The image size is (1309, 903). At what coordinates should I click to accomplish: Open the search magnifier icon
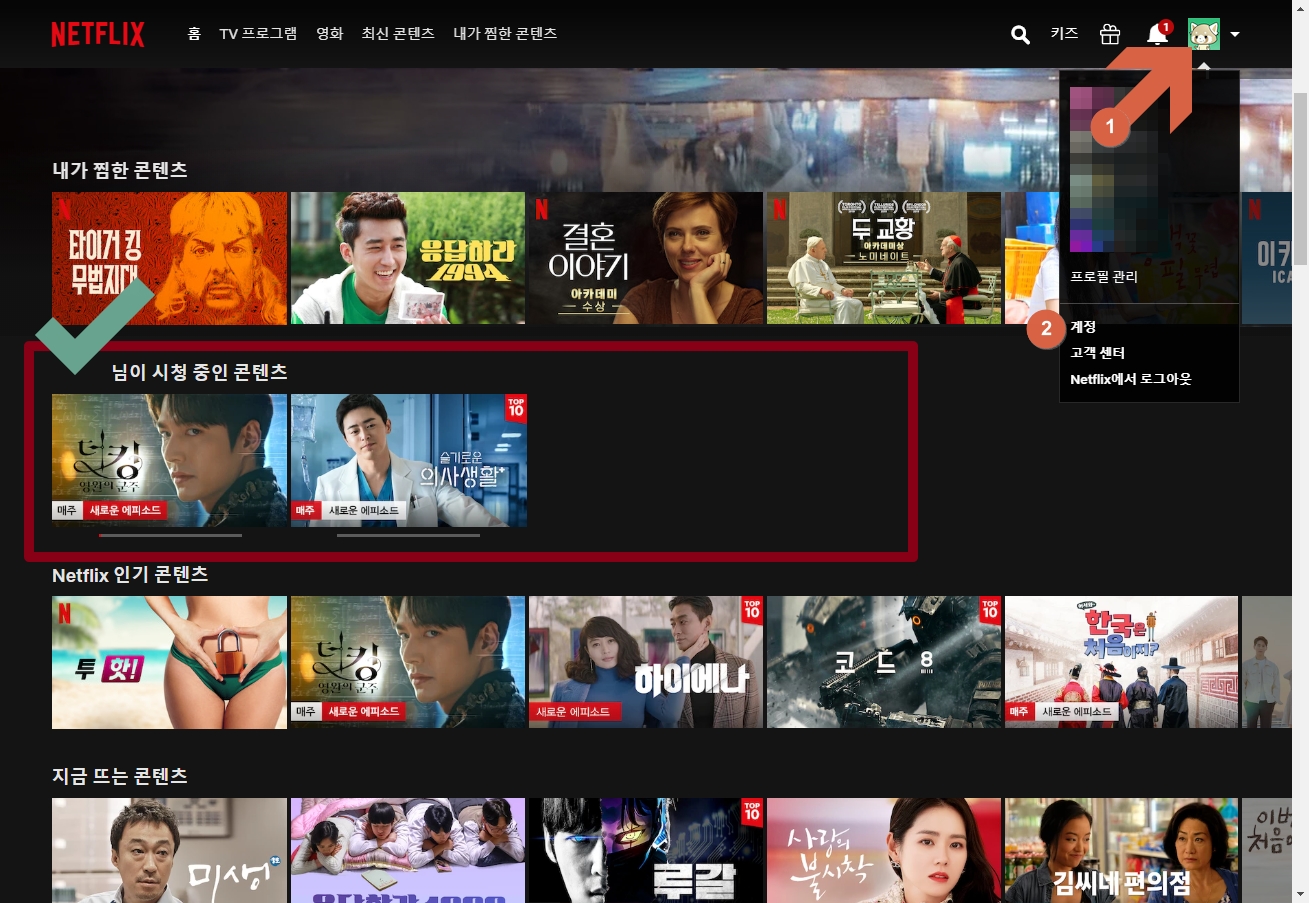pyautogui.click(x=1020, y=35)
